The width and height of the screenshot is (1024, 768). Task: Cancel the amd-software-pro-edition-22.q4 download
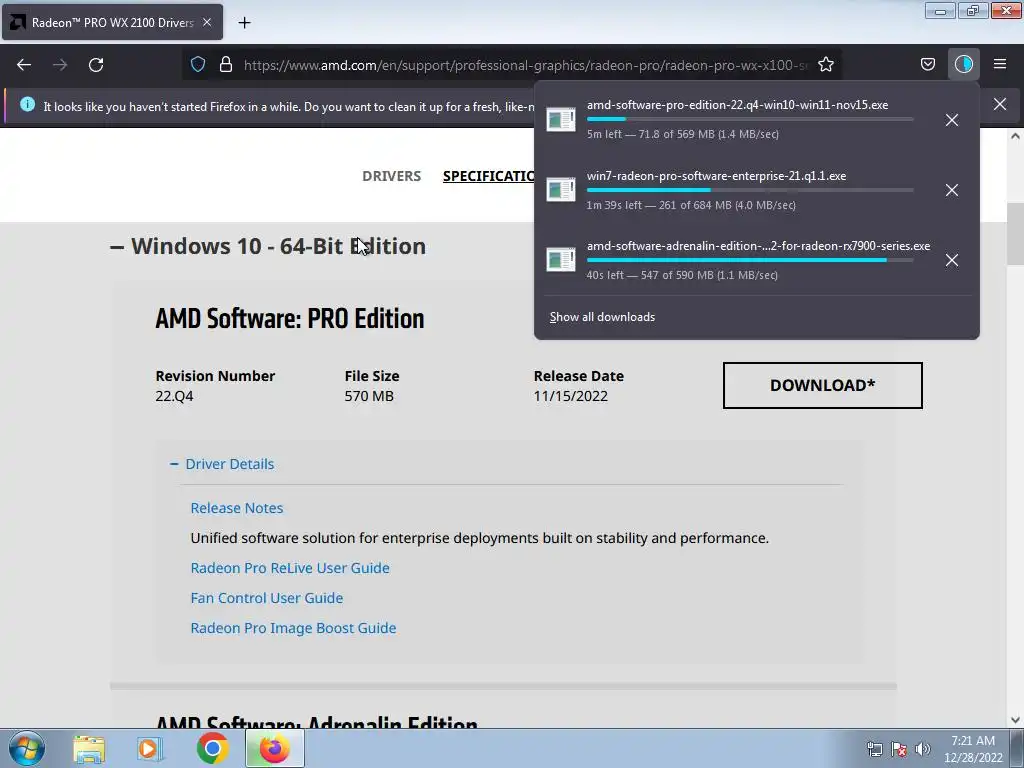pos(952,120)
